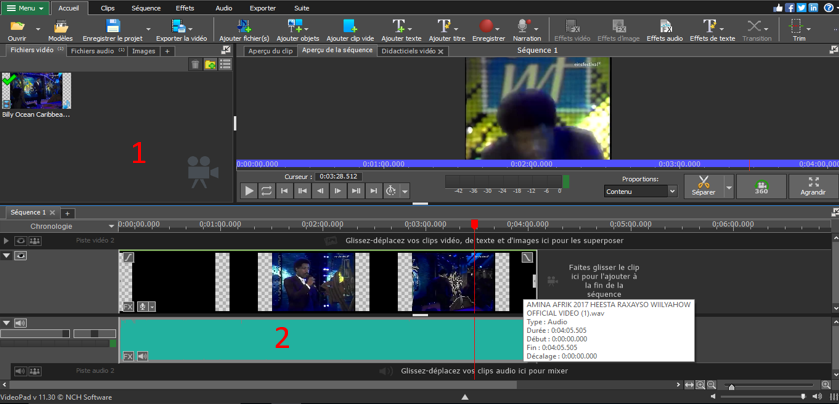
Task: Go to the end of the sequence
Action: click(x=373, y=190)
